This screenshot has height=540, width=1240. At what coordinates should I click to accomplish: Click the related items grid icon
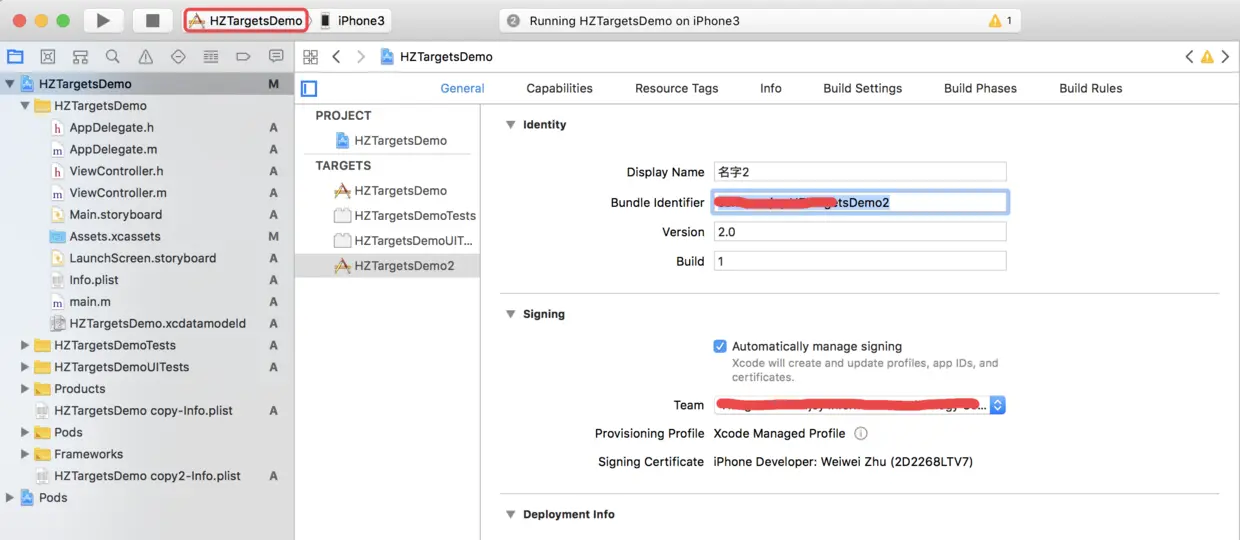point(310,57)
